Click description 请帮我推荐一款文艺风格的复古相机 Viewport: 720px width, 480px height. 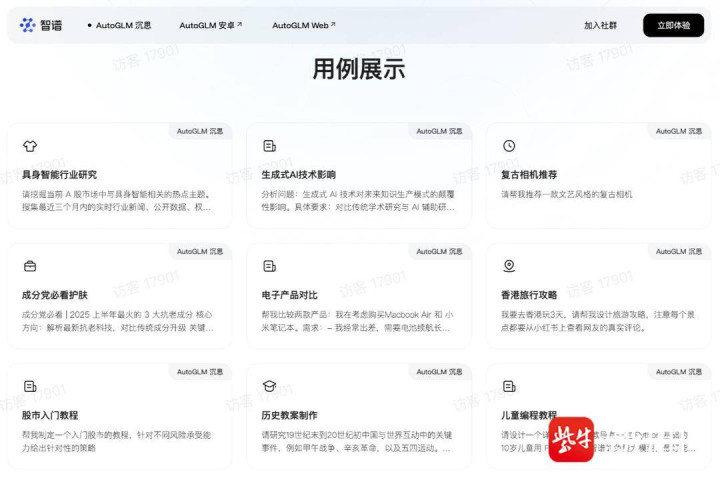(567, 194)
